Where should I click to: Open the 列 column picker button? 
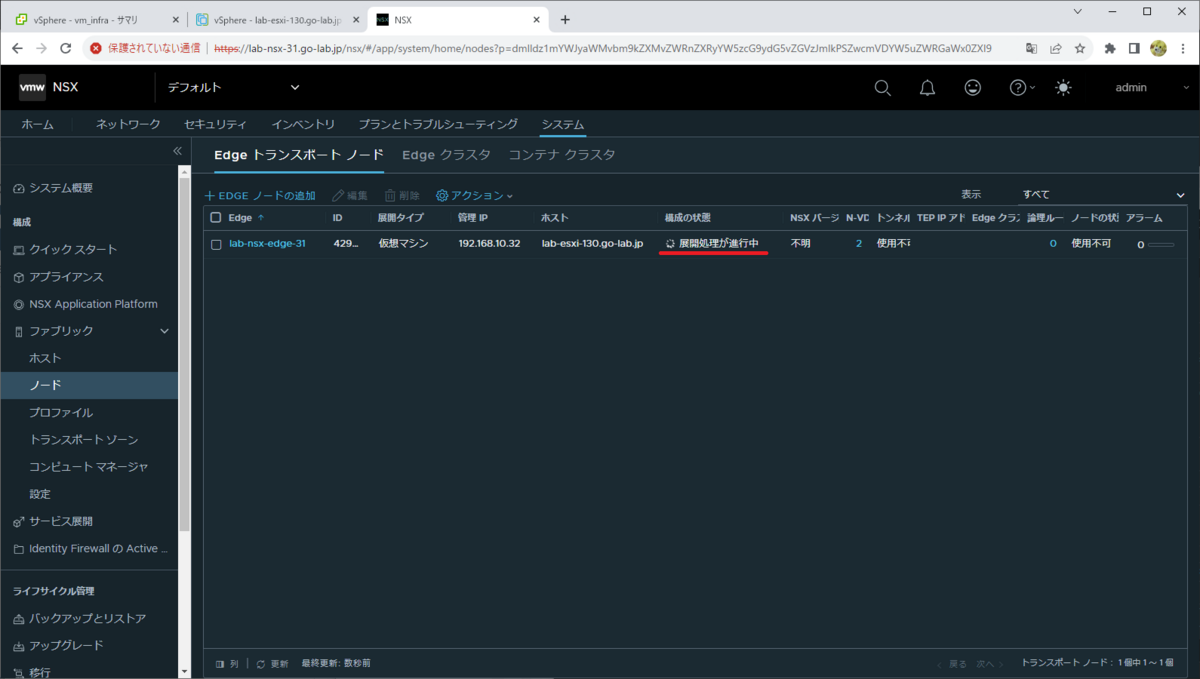[227, 664]
